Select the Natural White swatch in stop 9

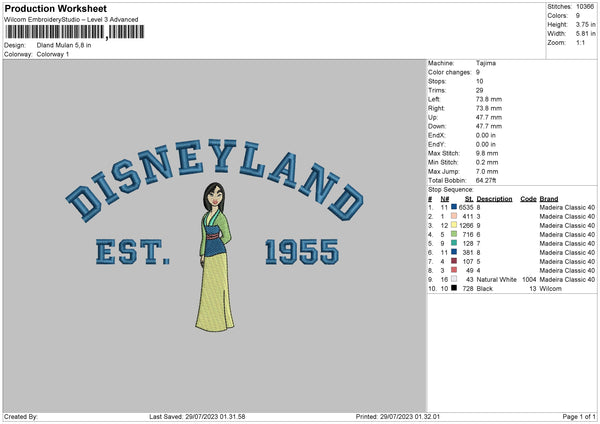click(x=454, y=279)
